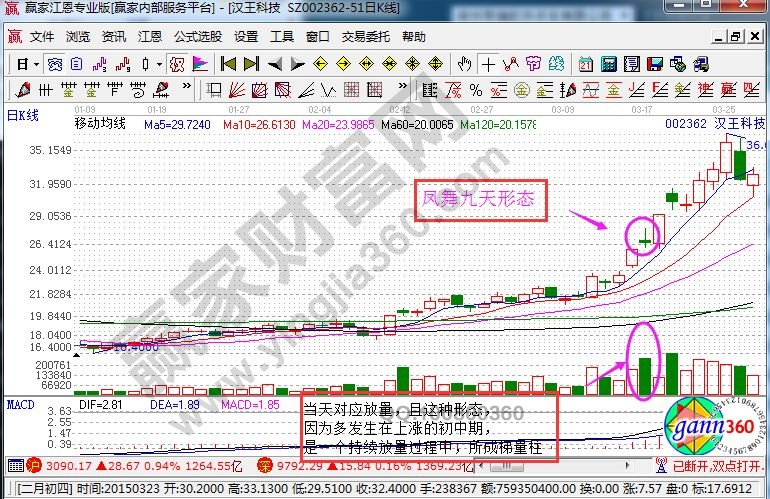The width and height of the screenshot is (770, 499).
Task: Click the 移动均线 indicator label
Action: 100,124
